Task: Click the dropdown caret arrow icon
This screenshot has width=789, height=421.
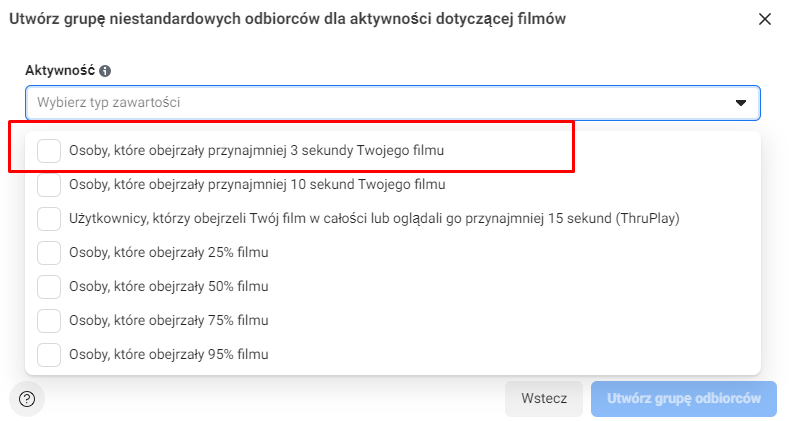Action: (x=741, y=103)
